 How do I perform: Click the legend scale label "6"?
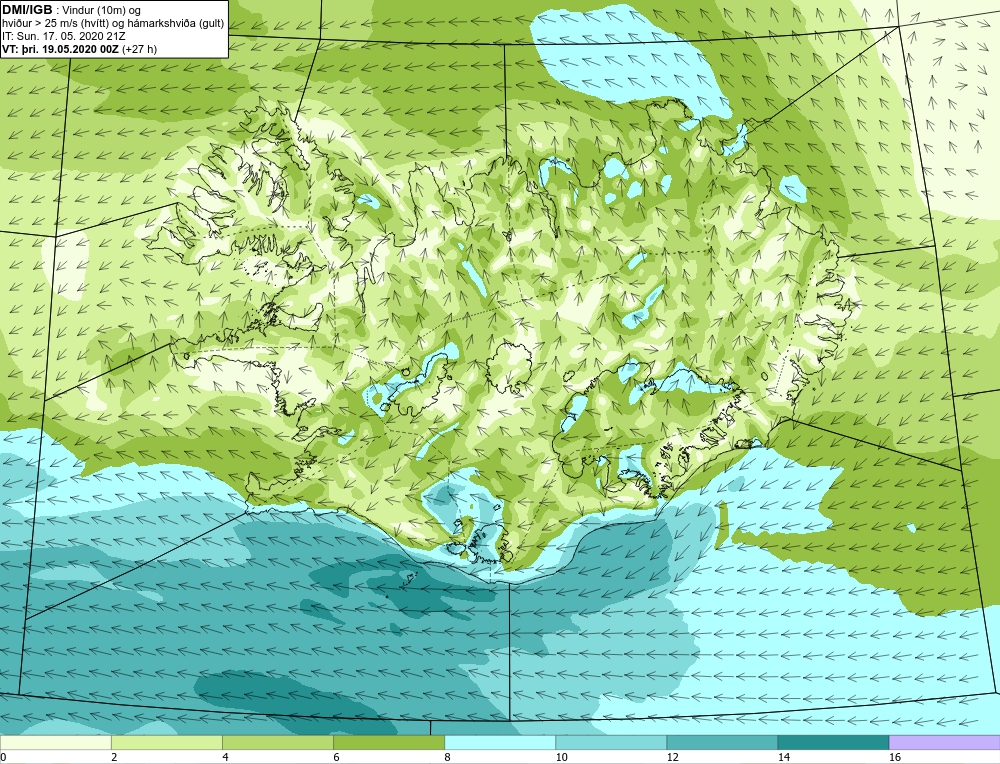click(336, 757)
